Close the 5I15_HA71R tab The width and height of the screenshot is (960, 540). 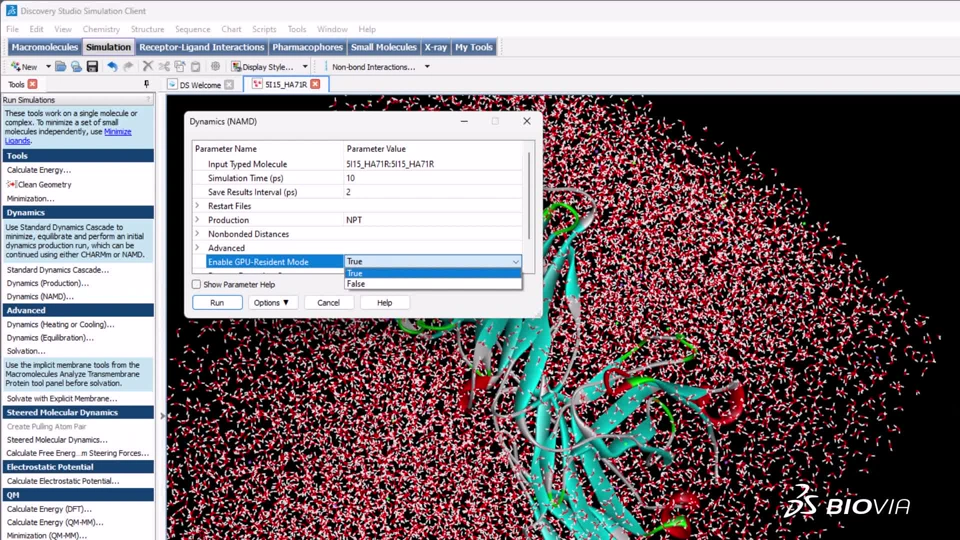click(315, 84)
